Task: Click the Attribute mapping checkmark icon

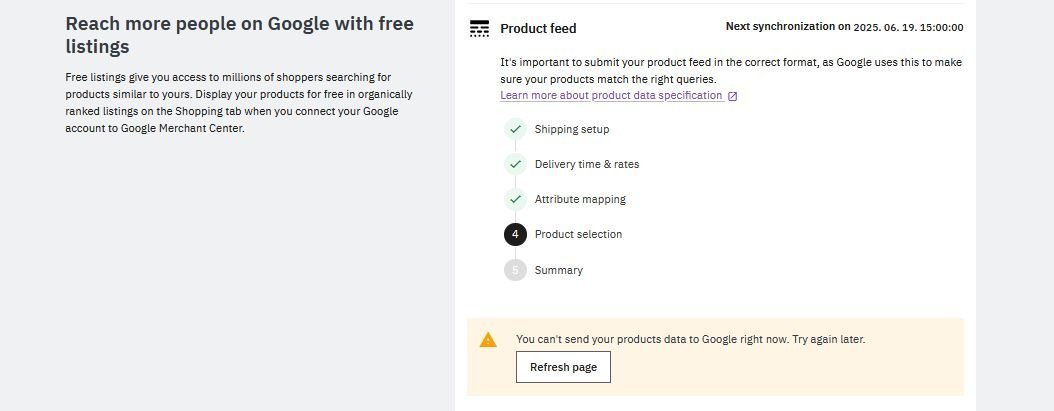Action: tap(515, 199)
